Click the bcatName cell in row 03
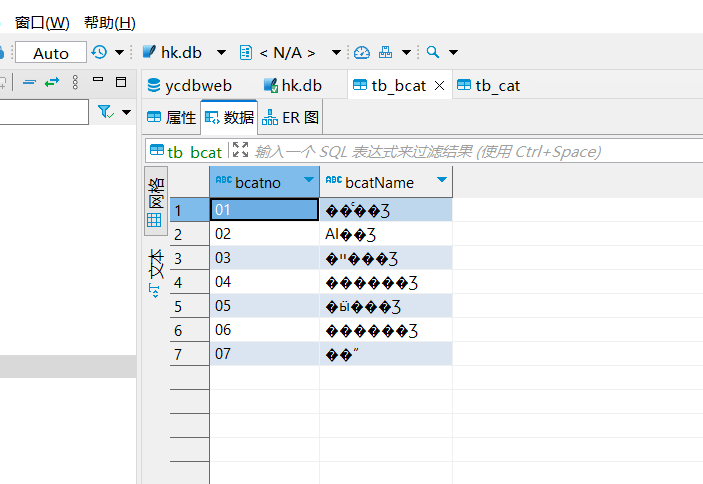The image size is (703, 484). click(x=386, y=258)
